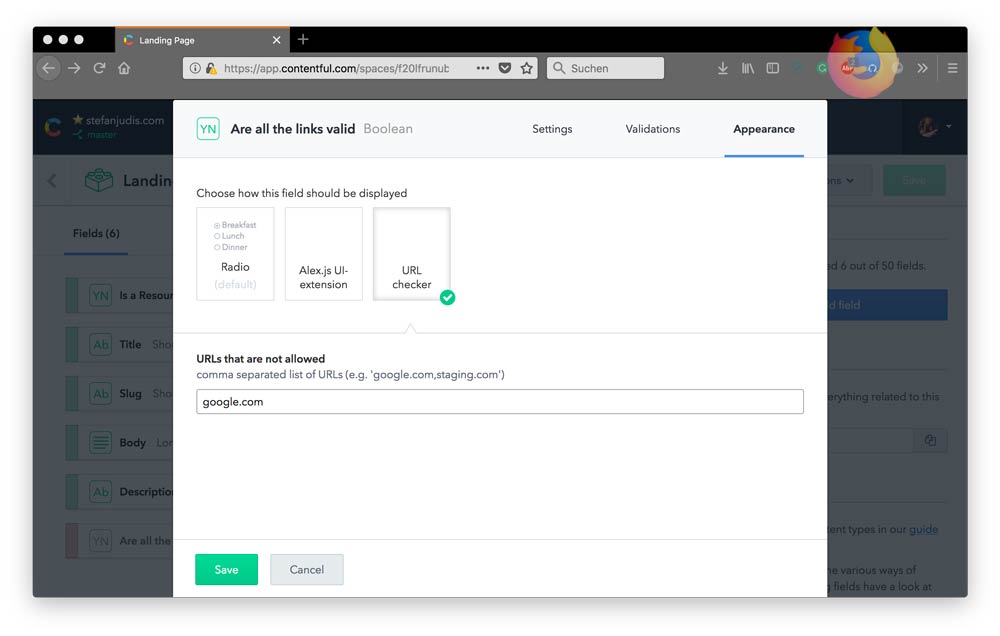Open the Slug field row

(120, 394)
